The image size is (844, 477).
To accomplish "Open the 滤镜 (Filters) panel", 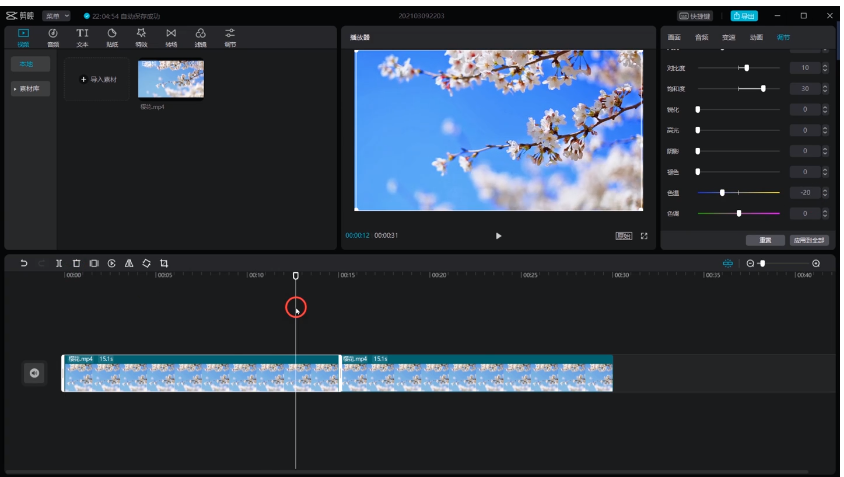I will pyautogui.click(x=200, y=37).
